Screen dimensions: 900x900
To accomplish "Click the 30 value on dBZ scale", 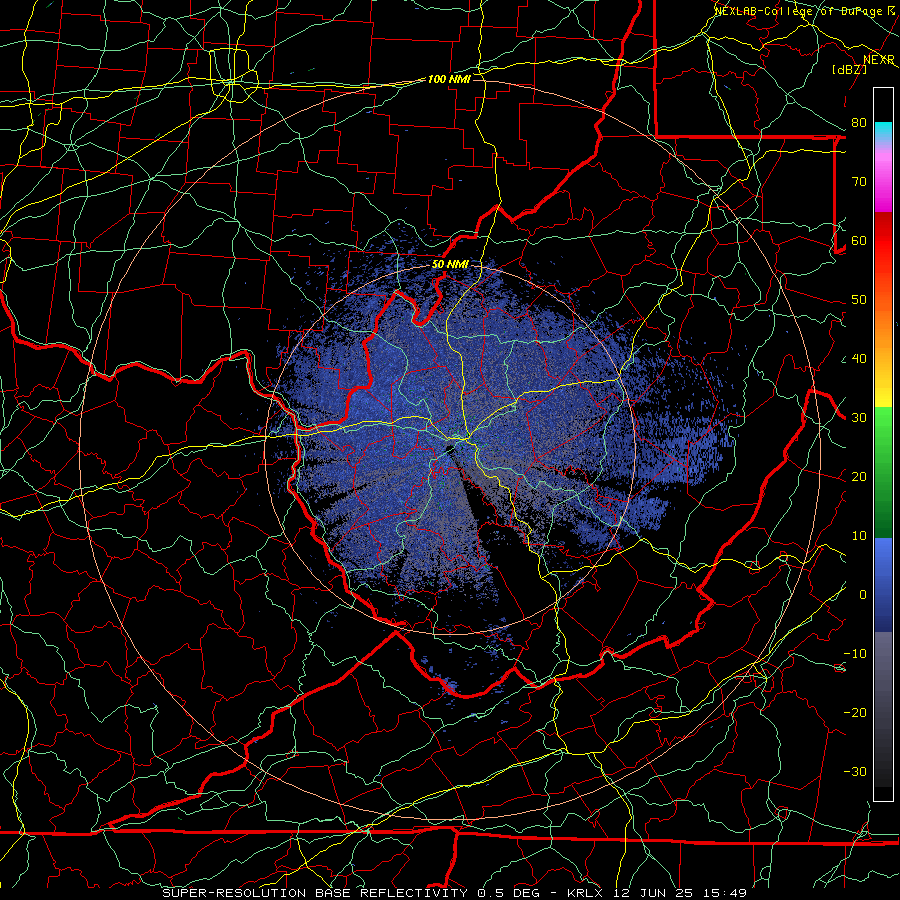I will tap(859, 417).
